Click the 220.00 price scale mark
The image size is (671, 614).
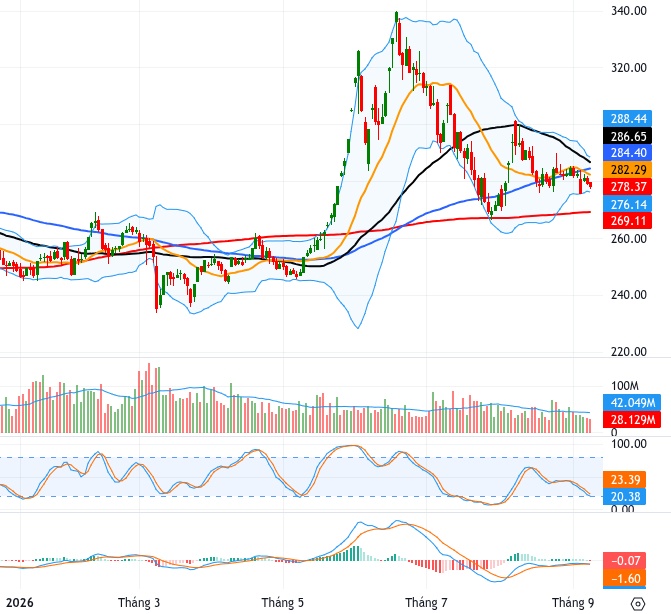pos(629,352)
